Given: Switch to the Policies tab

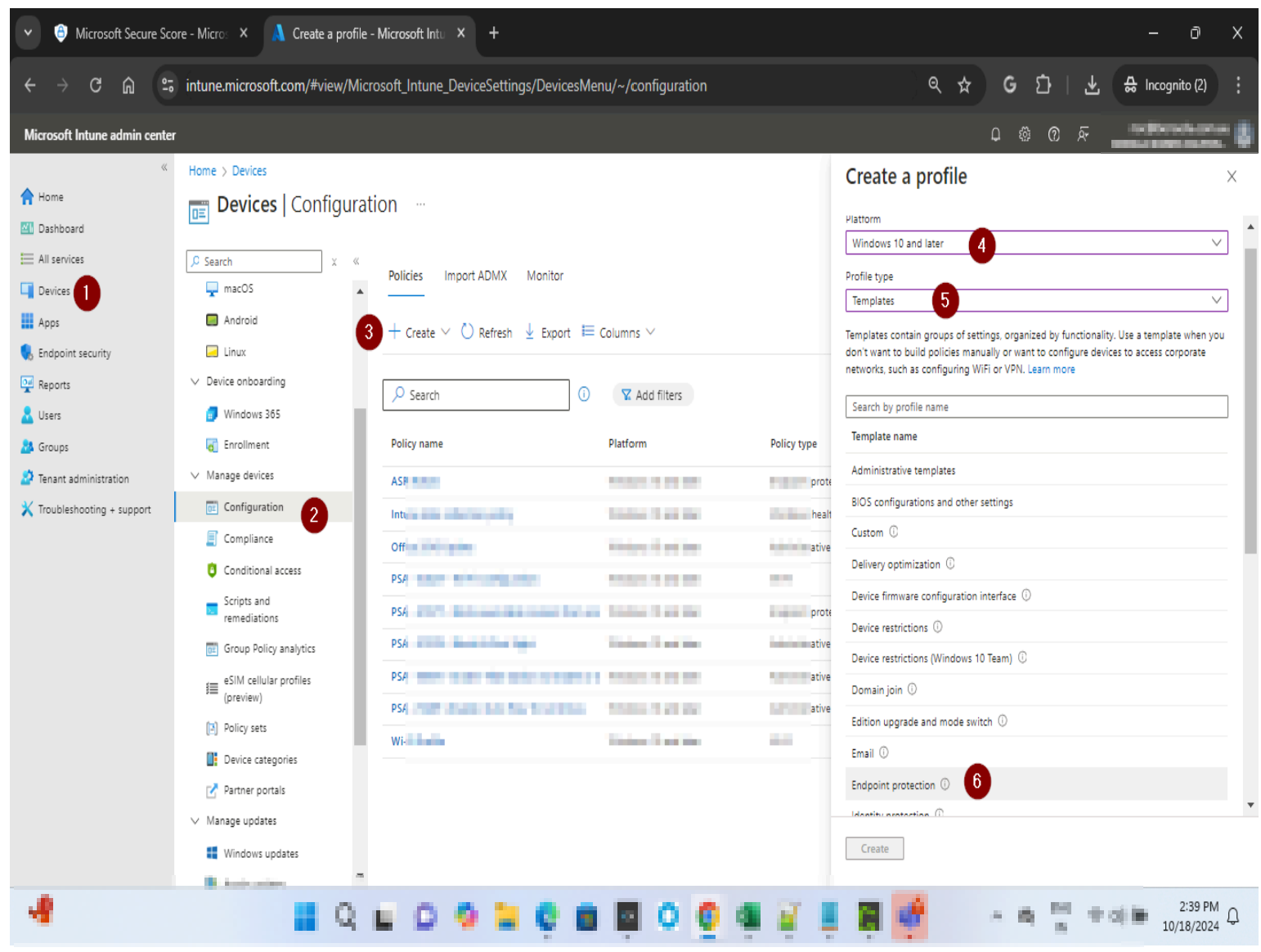Looking at the screenshot, I should [x=406, y=276].
